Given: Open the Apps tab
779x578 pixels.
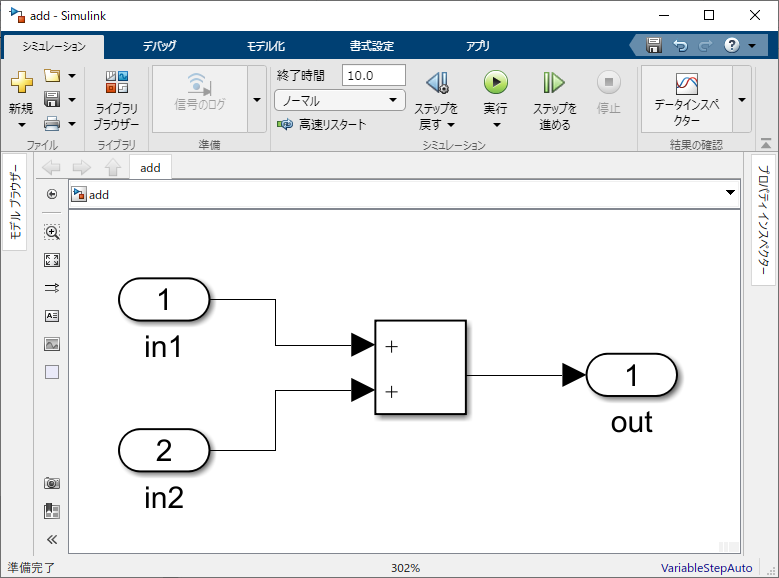Looking at the screenshot, I should pyautogui.click(x=477, y=46).
